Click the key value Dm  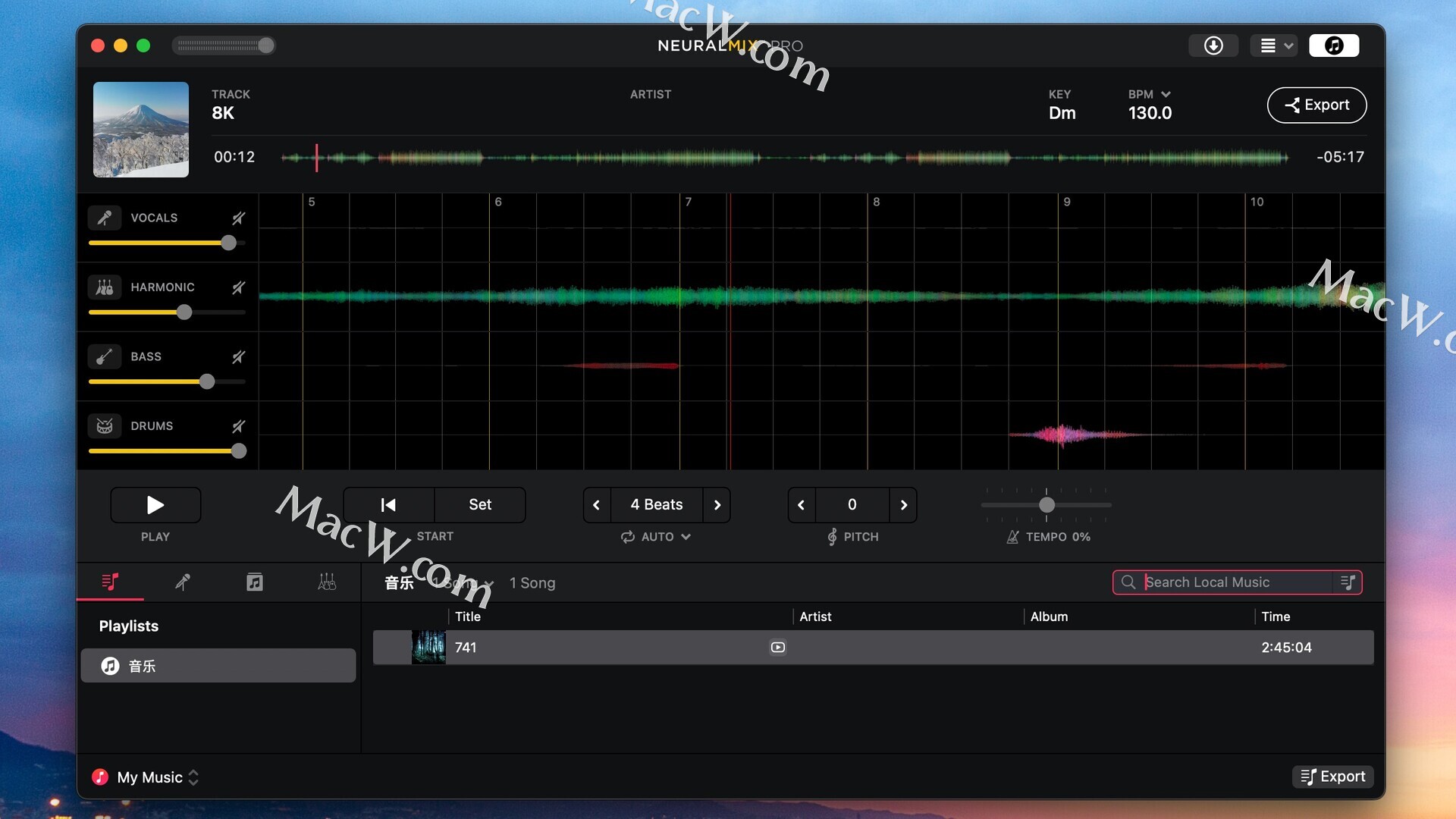1062,113
